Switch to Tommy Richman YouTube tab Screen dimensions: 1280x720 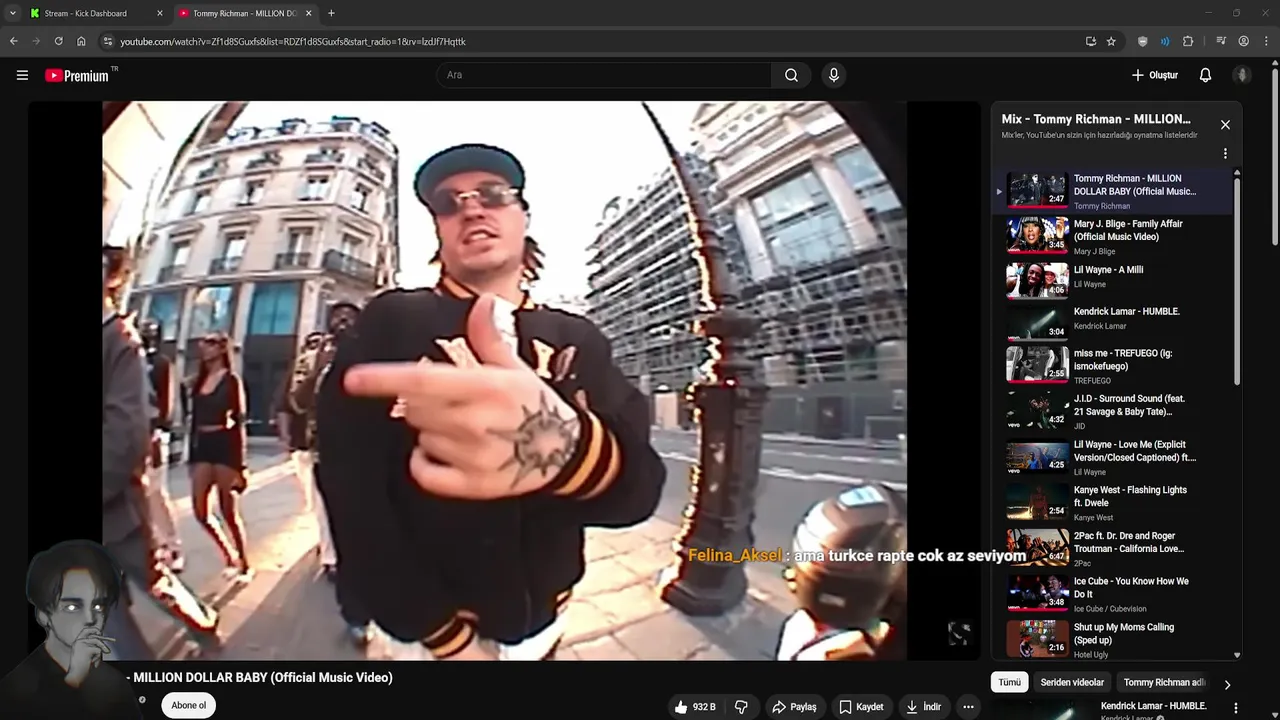(x=245, y=13)
